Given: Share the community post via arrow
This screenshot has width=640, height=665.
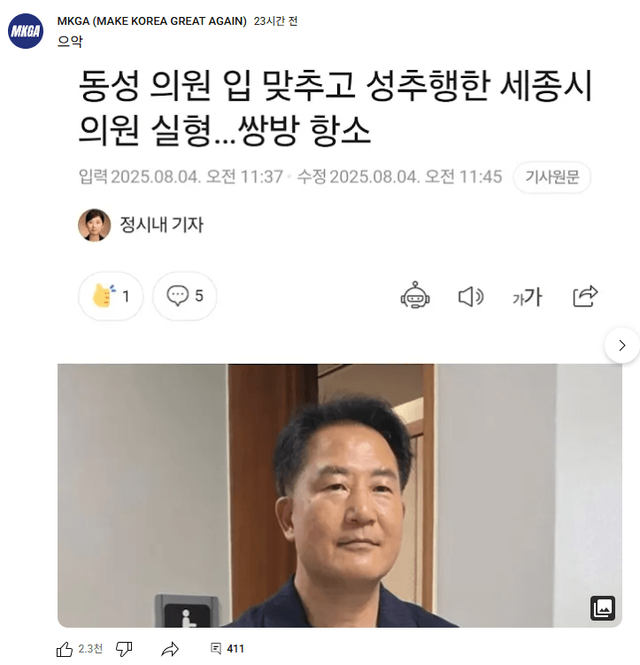Looking at the screenshot, I should point(170,649).
